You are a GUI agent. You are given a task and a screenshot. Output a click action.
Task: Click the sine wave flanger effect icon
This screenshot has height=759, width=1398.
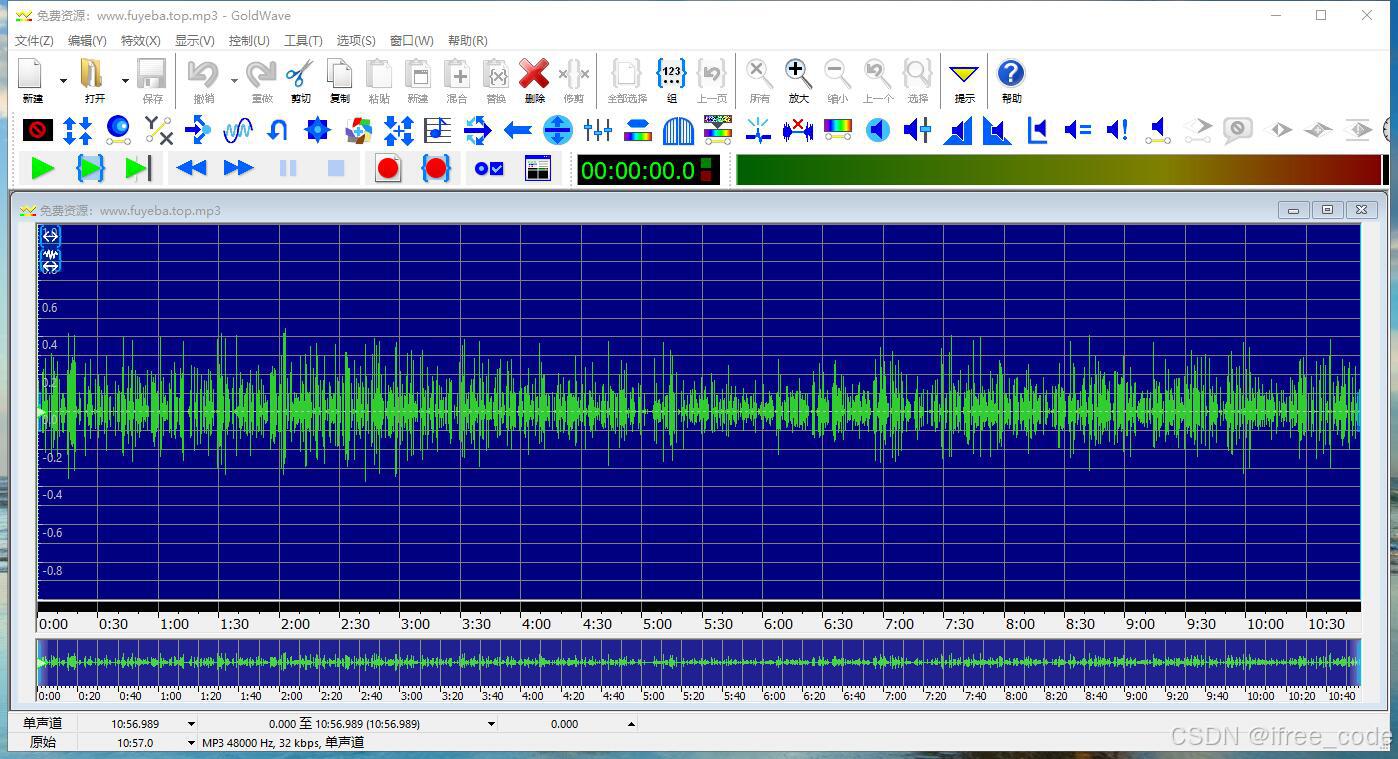click(x=238, y=130)
